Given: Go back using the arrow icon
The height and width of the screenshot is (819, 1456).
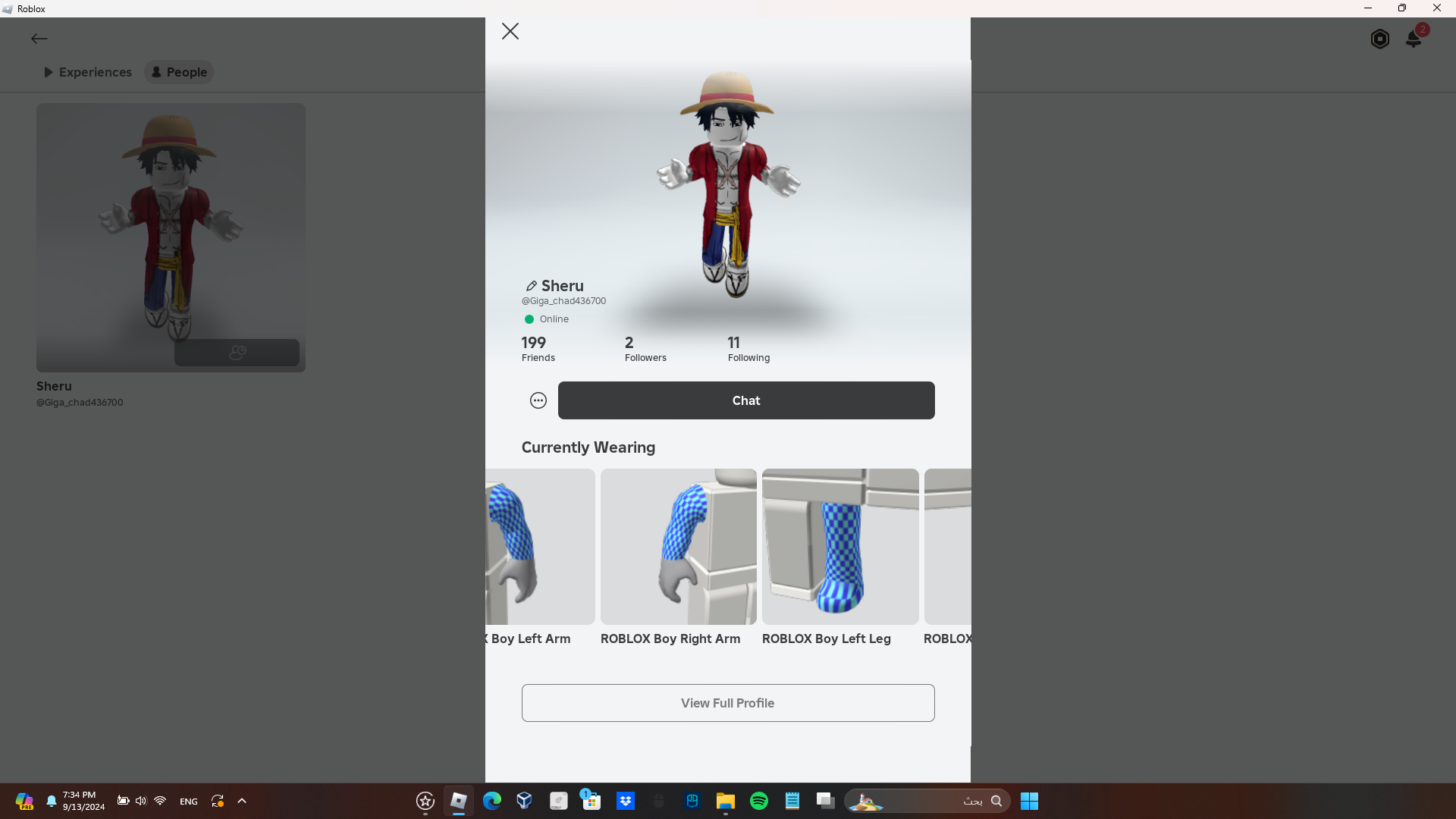Looking at the screenshot, I should tap(39, 39).
